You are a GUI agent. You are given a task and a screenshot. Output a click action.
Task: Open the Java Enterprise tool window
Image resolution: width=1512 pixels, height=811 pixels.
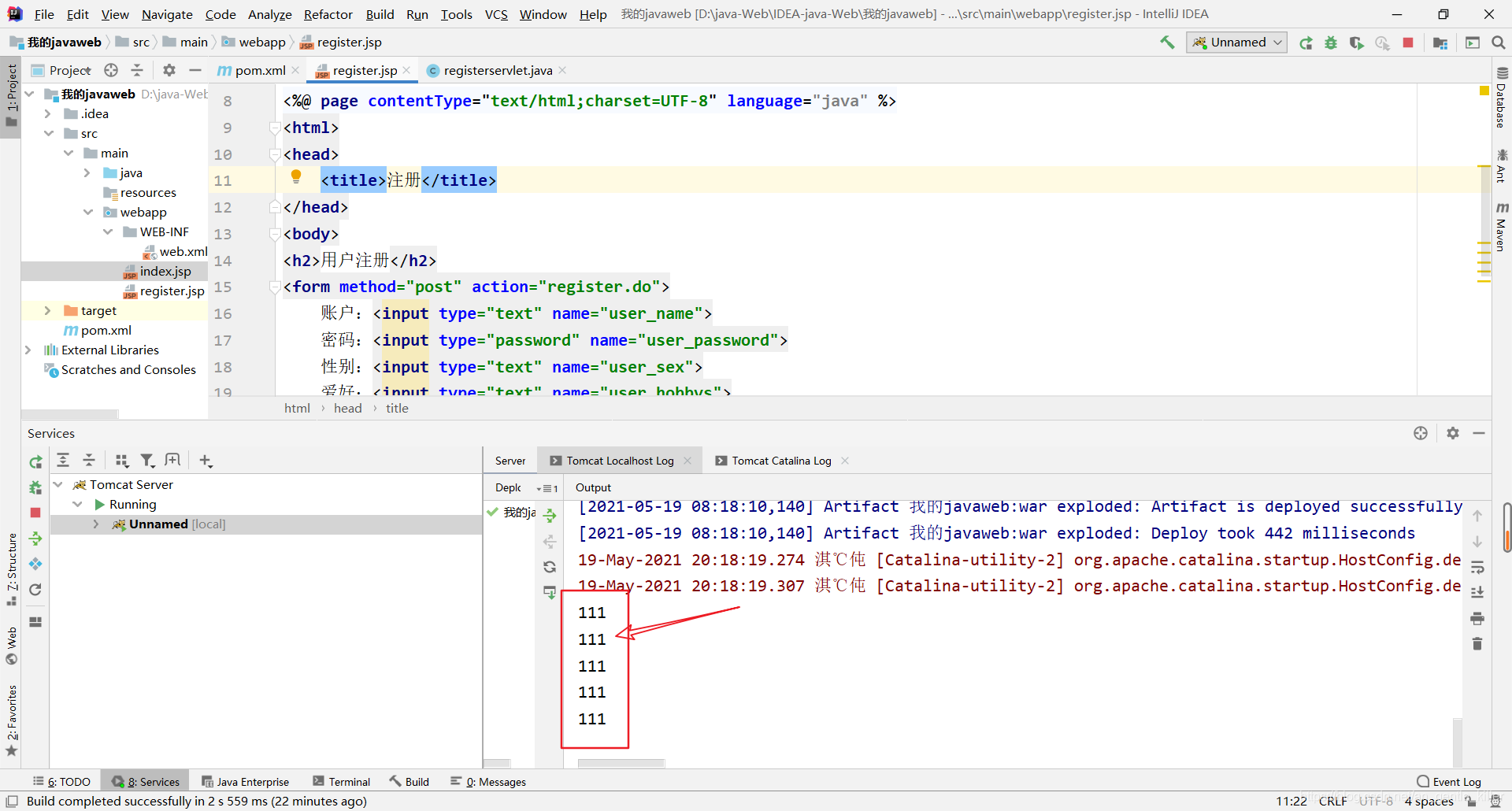pos(245,781)
